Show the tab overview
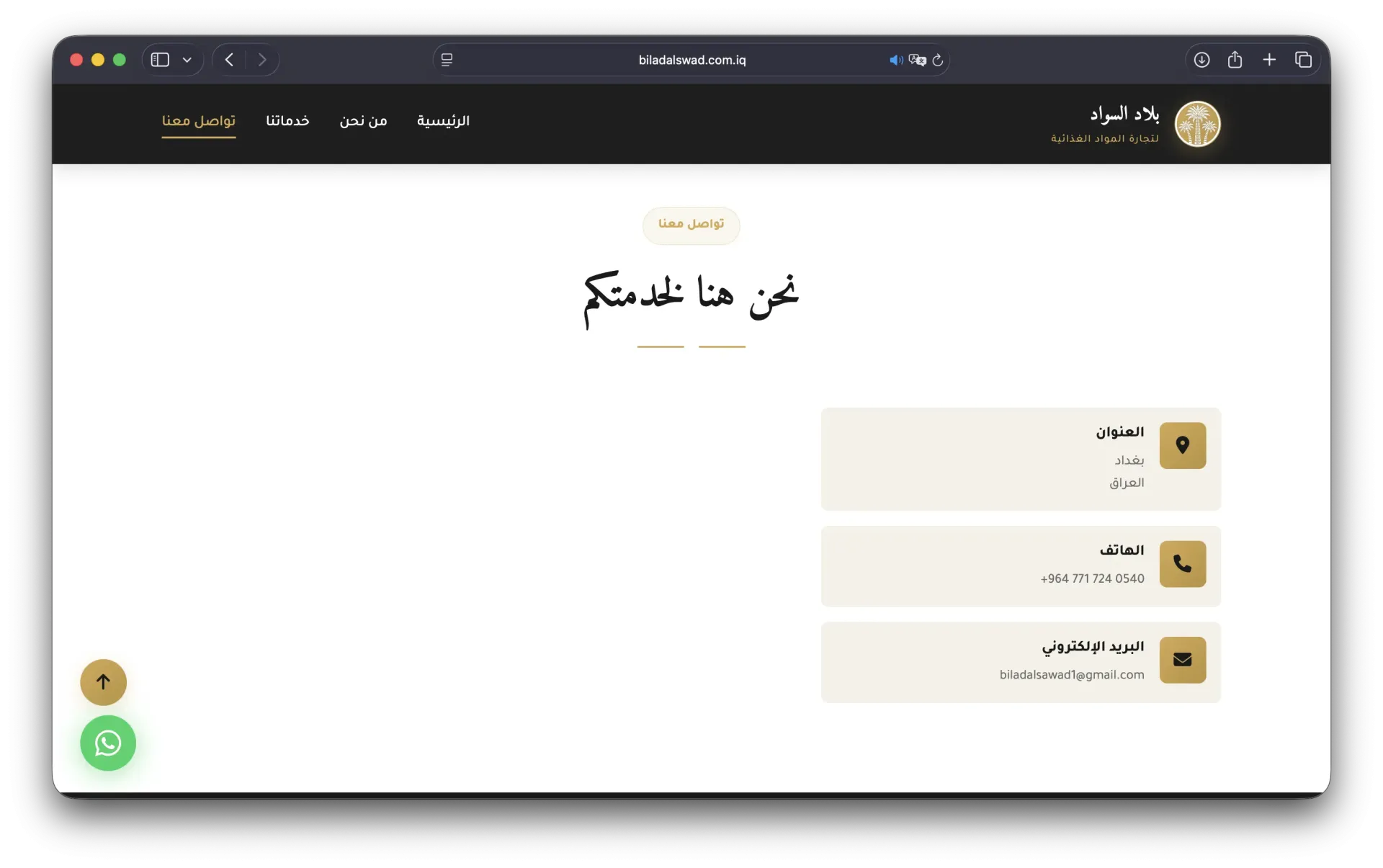This screenshot has height=868, width=1383. pyautogui.click(x=1303, y=60)
